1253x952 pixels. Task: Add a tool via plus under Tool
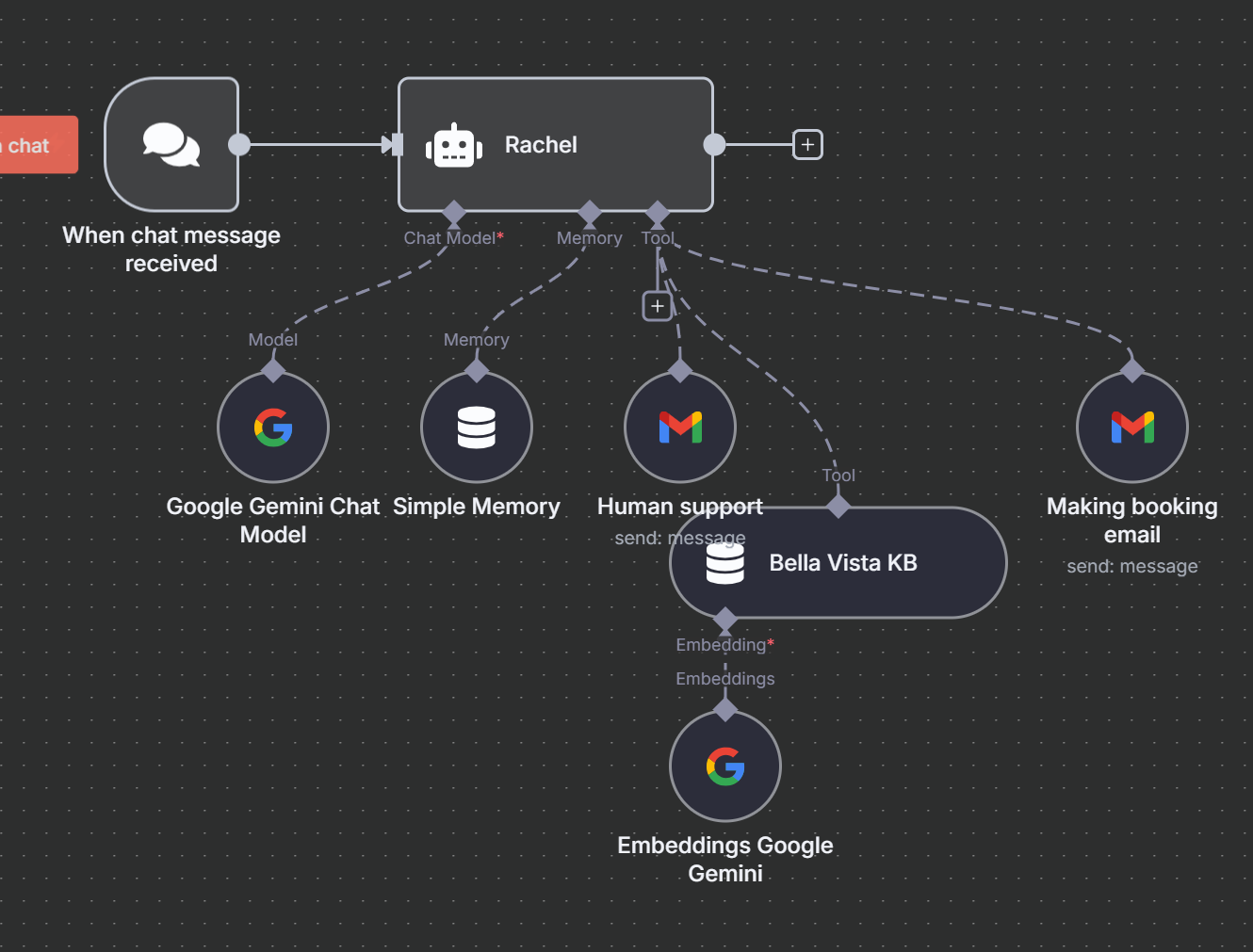(658, 306)
